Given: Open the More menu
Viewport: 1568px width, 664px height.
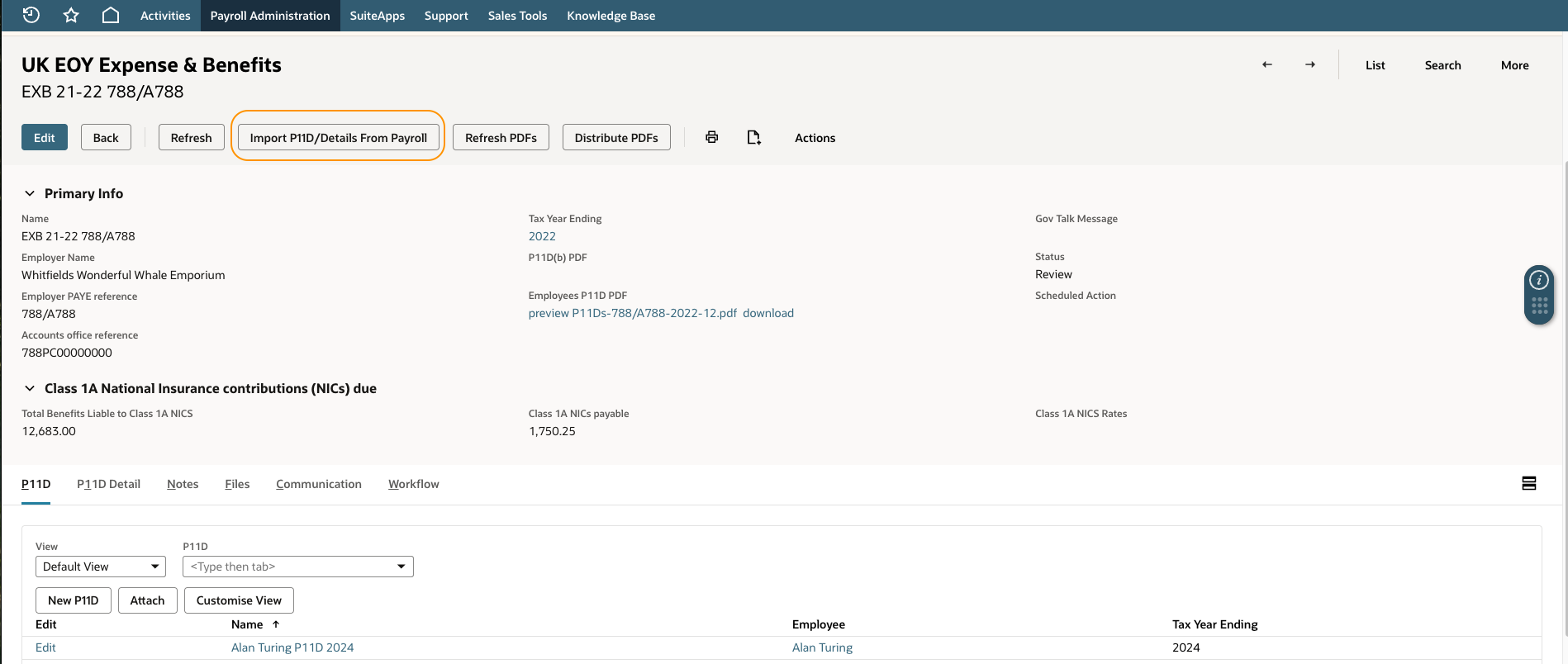Looking at the screenshot, I should click(1514, 65).
